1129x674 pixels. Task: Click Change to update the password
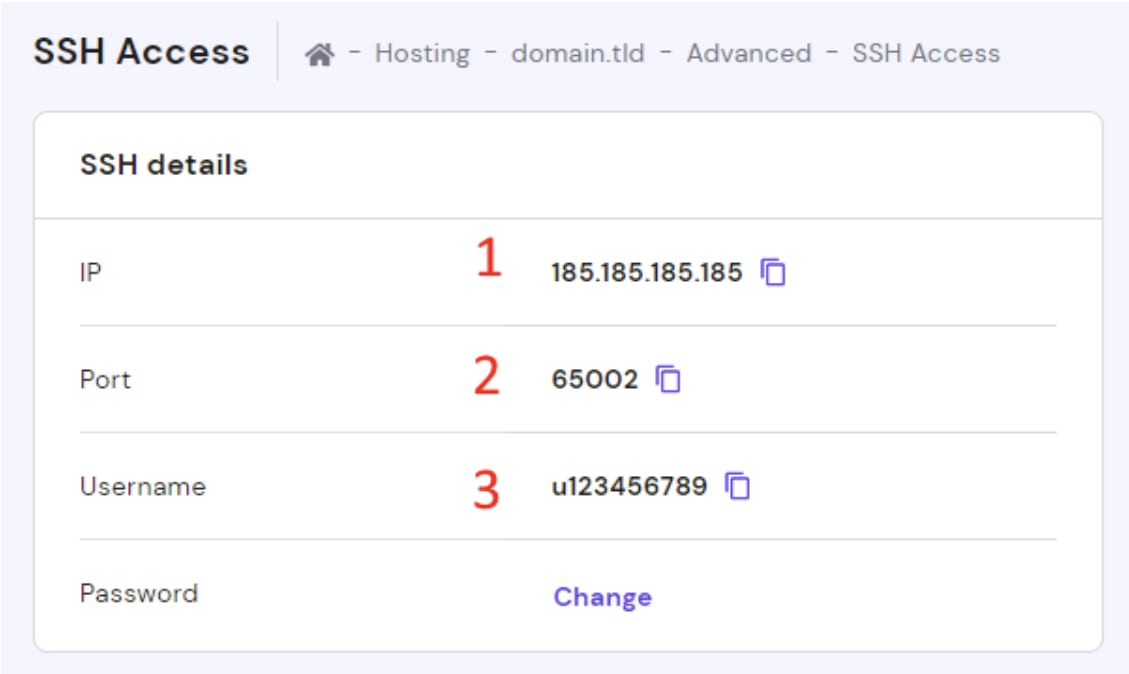click(602, 597)
